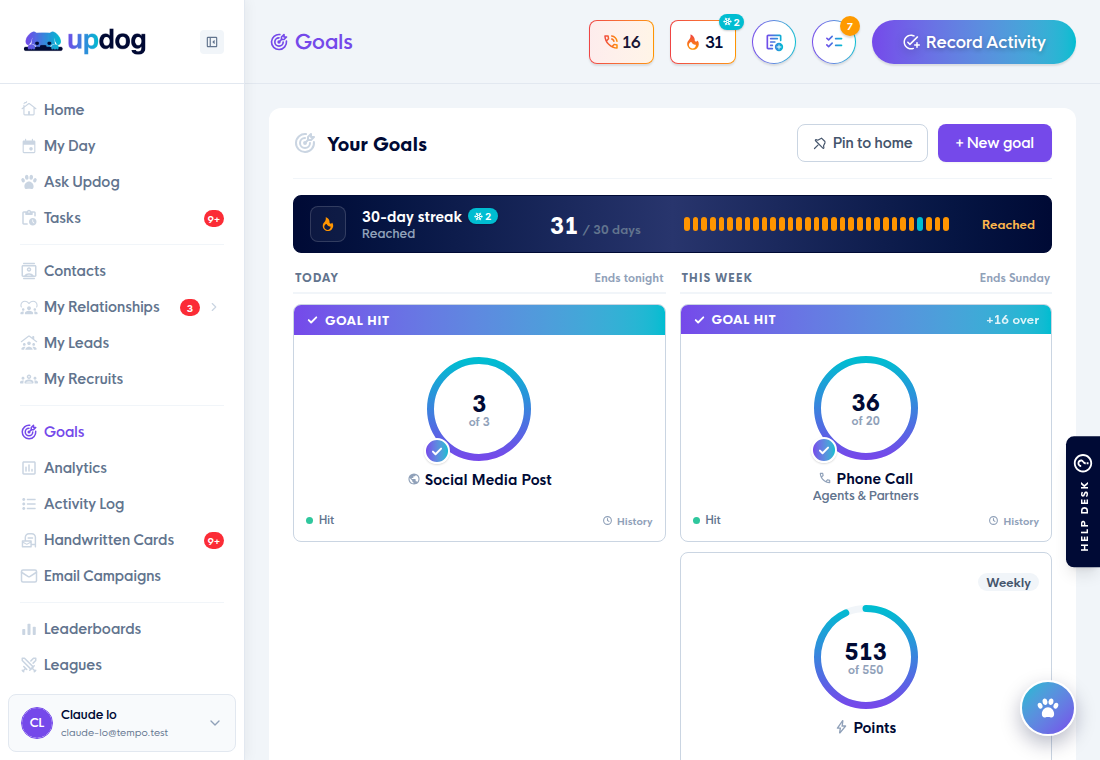Click the Handwritten Cards 9+ badge
The width and height of the screenshot is (1100, 760).
pyautogui.click(x=213, y=541)
